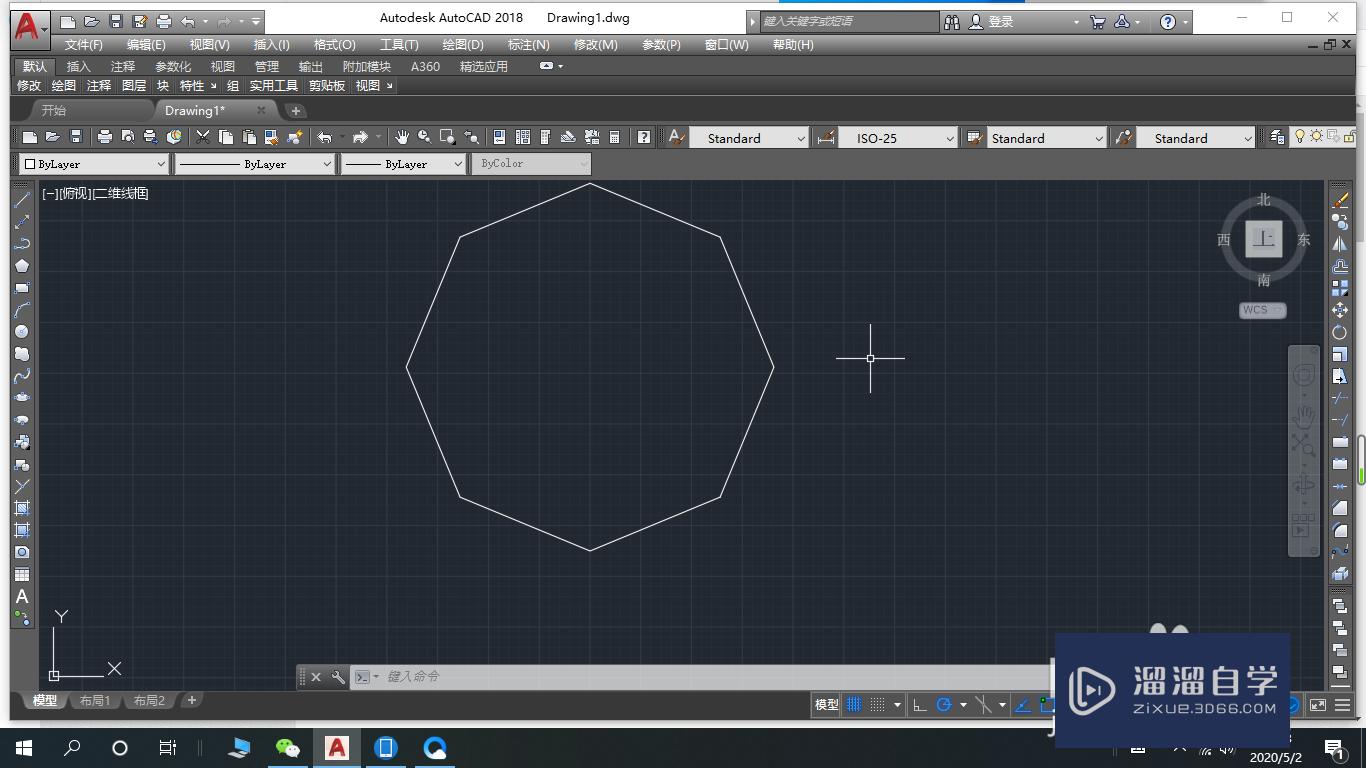Toggle the layer lock padlock icon

tap(1349, 137)
